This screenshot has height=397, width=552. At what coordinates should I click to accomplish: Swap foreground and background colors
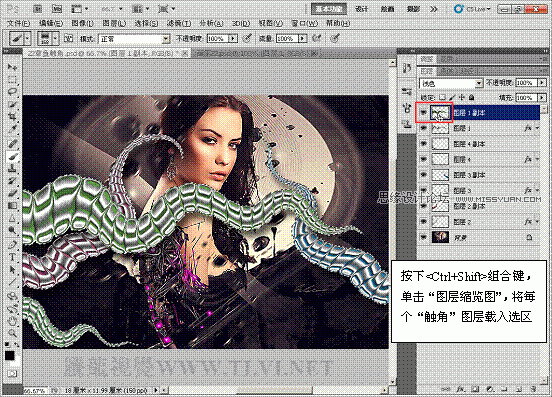click(x=16, y=344)
